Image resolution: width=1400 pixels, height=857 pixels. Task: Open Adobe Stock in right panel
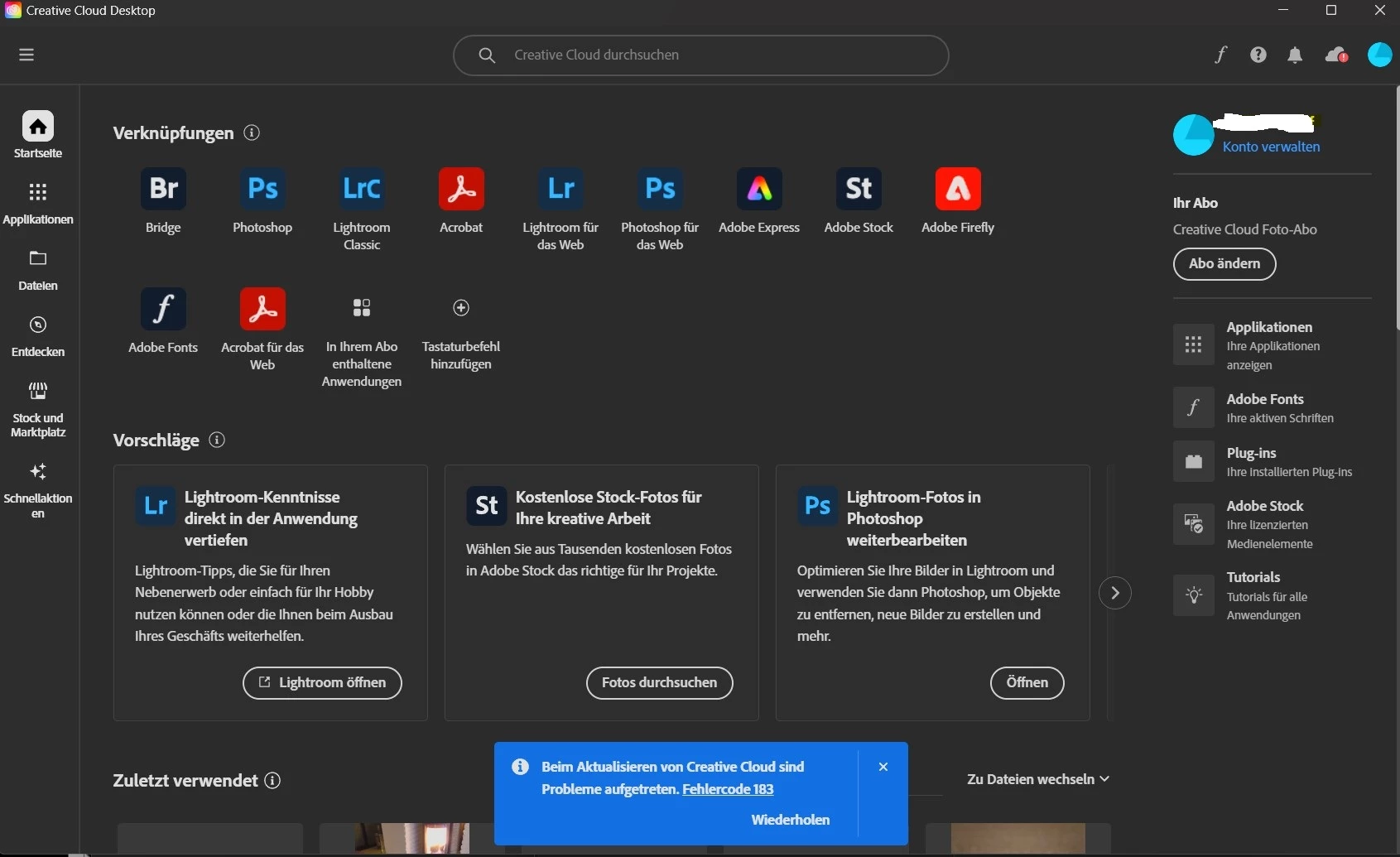1272,524
